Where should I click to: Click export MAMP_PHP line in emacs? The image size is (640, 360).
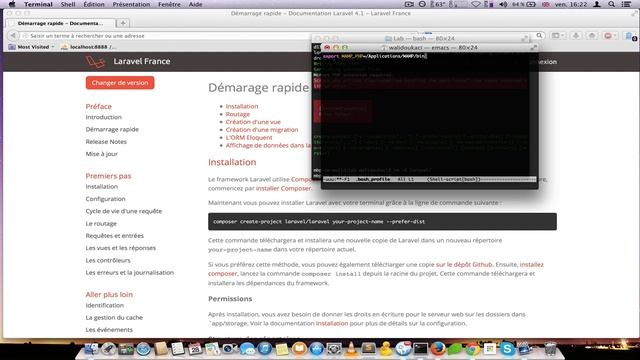pyautogui.click(x=375, y=56)
